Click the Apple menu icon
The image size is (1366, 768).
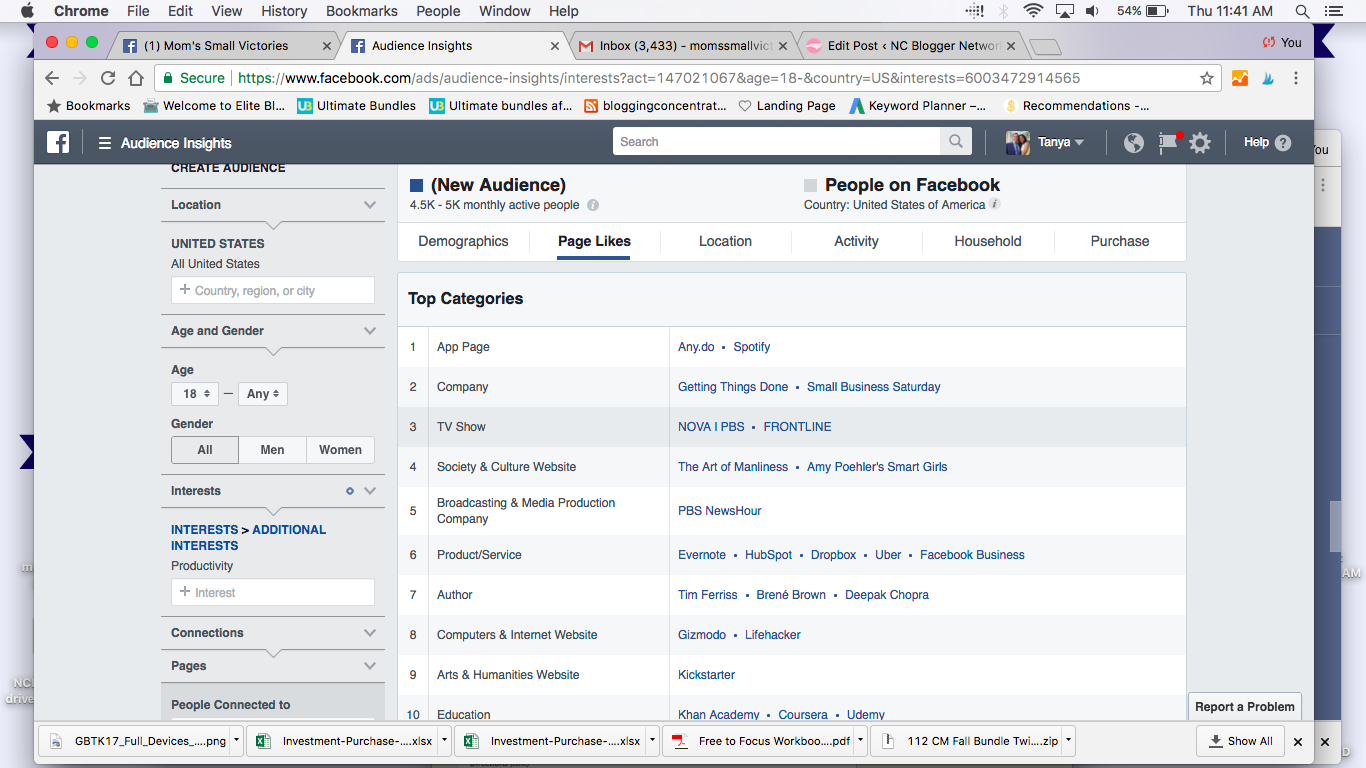coord(27,11)
